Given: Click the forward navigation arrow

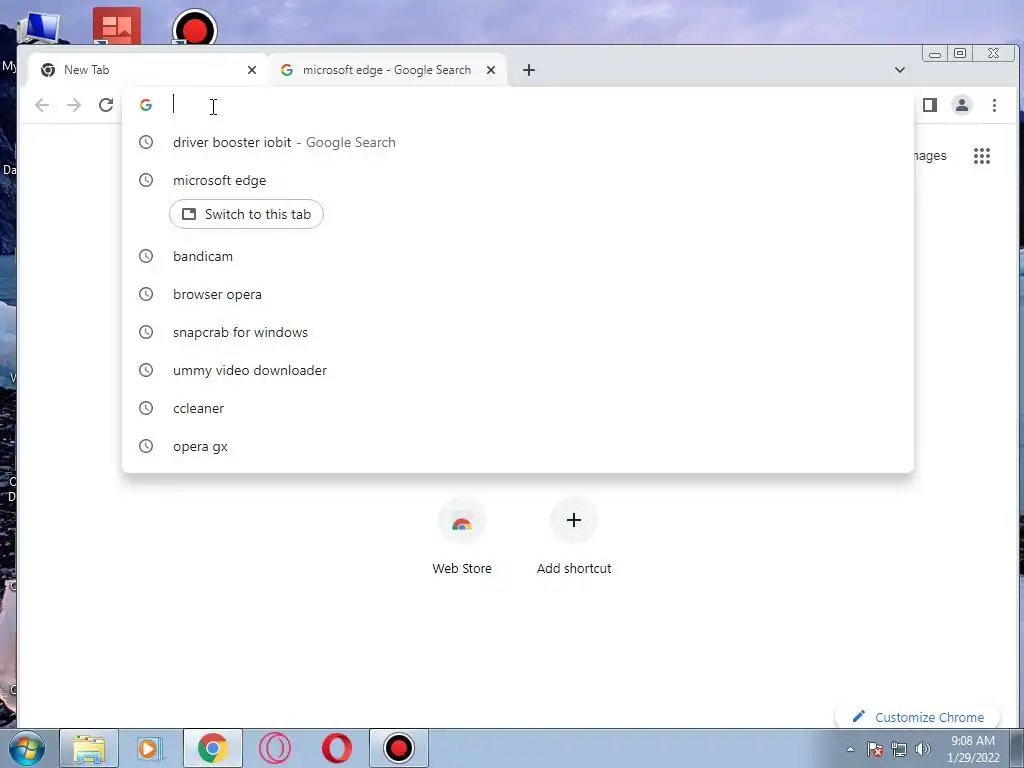Looking at the screenshot, I should coord(74,105).
